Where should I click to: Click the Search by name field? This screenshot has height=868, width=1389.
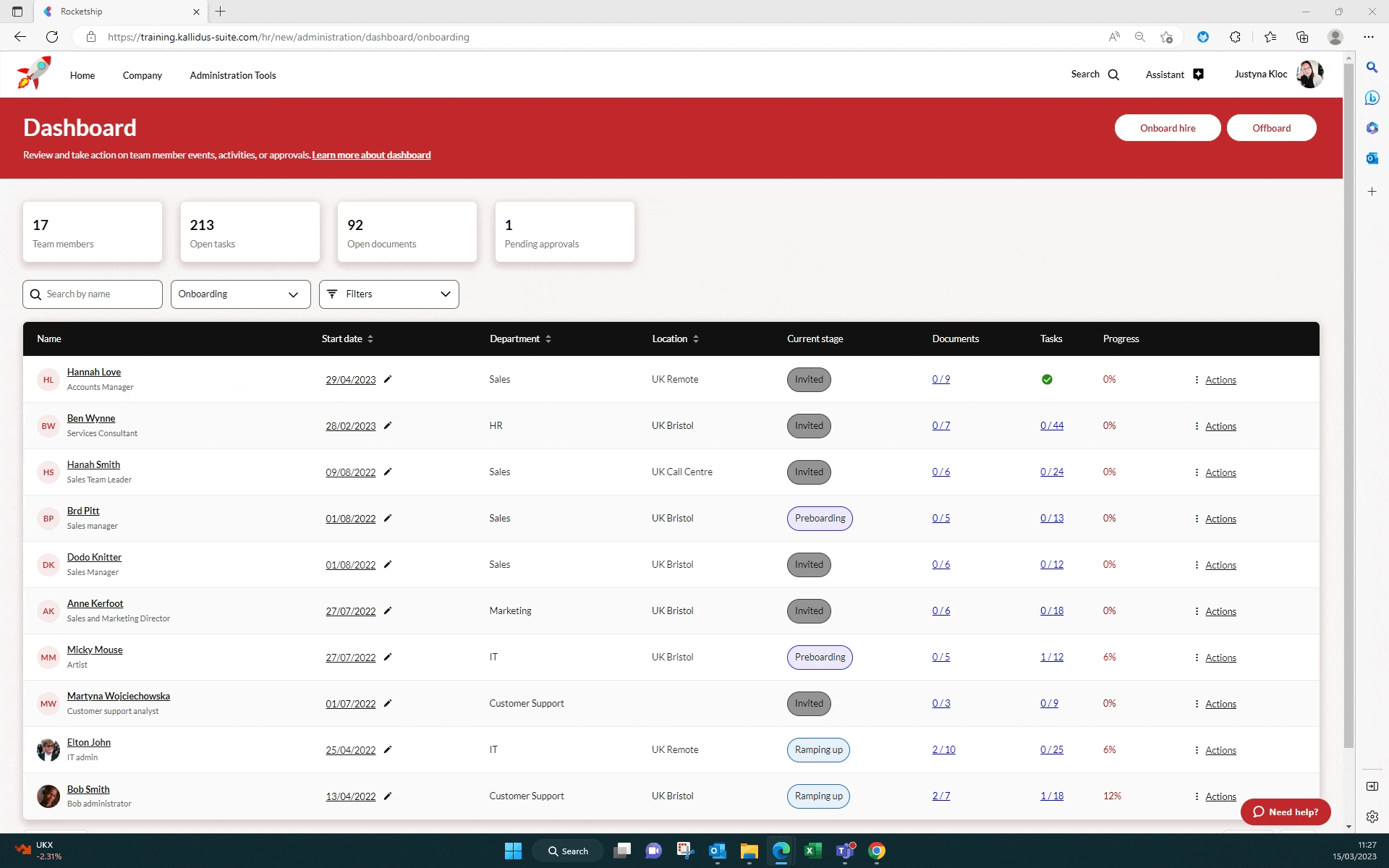(x=92, y=294)
